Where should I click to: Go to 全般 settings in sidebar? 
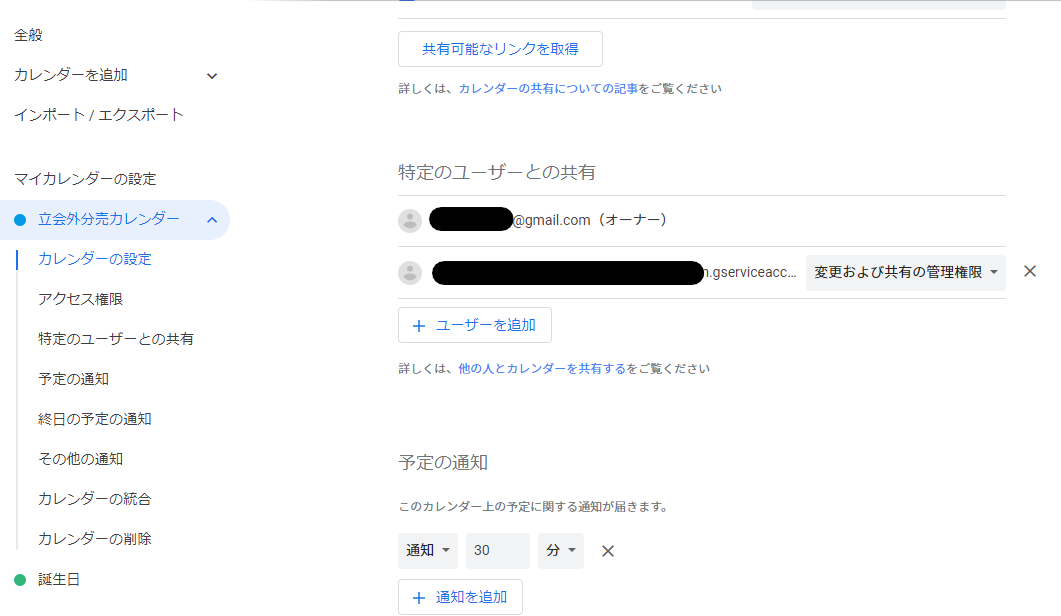28,36
